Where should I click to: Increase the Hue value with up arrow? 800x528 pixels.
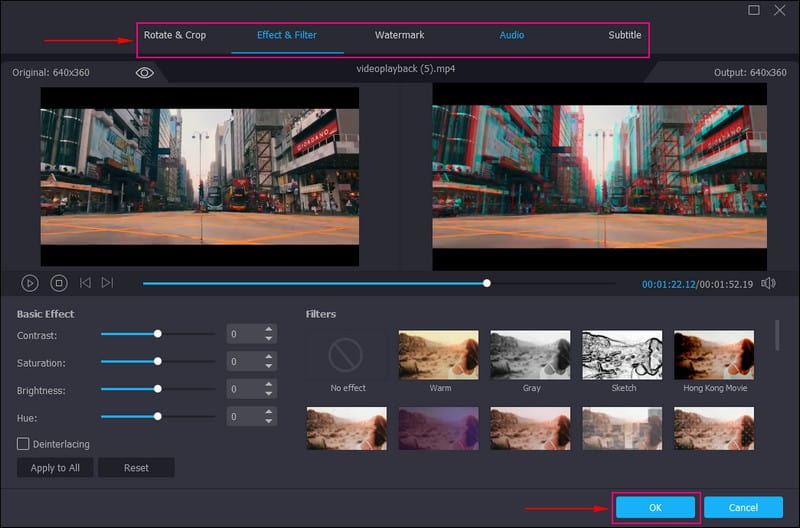click(x=269, y=411)
